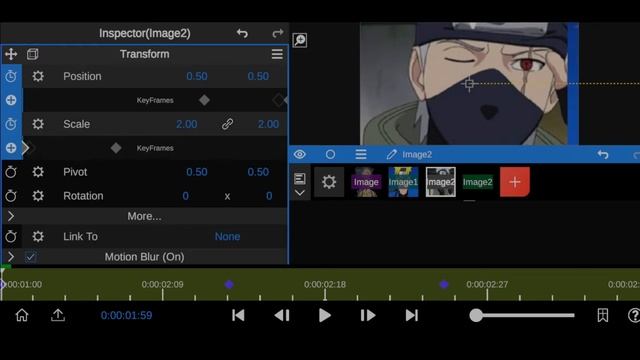The height and width of the screenshot is (360, 640).
Task: Open the layer bar hamburger menu
Action: click(361, 154)
